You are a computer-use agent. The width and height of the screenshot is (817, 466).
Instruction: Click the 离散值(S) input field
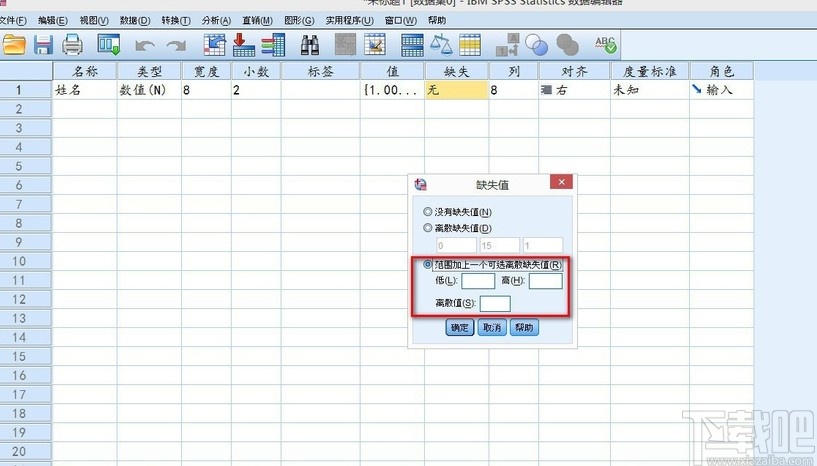click(495, 303)
